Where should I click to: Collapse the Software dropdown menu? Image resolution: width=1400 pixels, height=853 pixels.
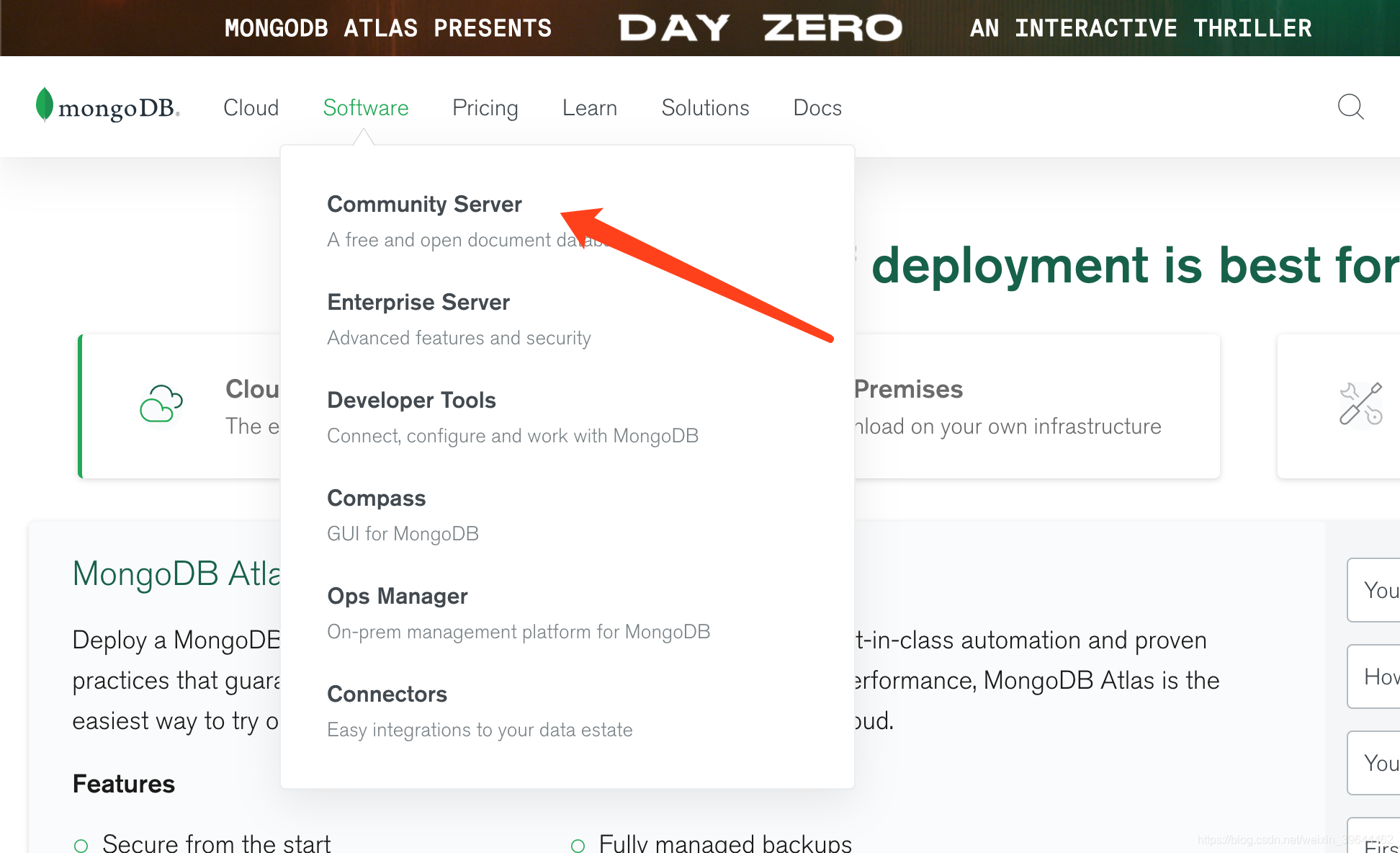(365, 108)
